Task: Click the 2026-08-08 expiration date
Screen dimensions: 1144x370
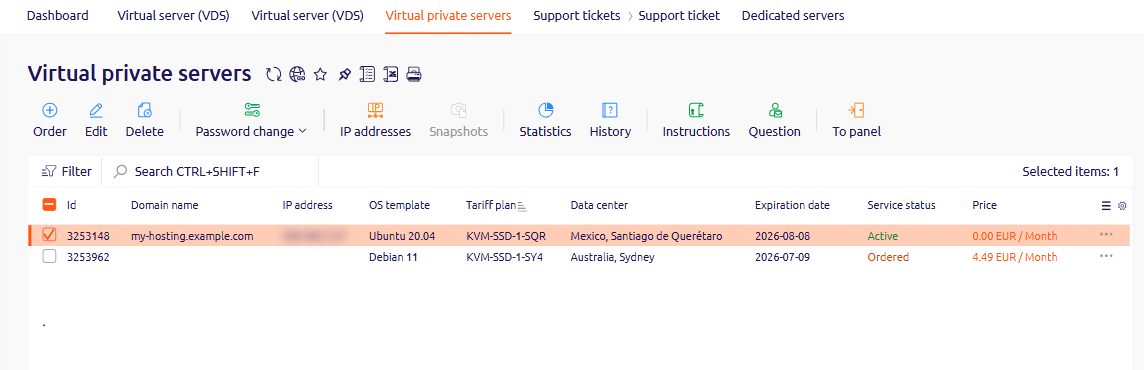Action: [x=782, y=236]
